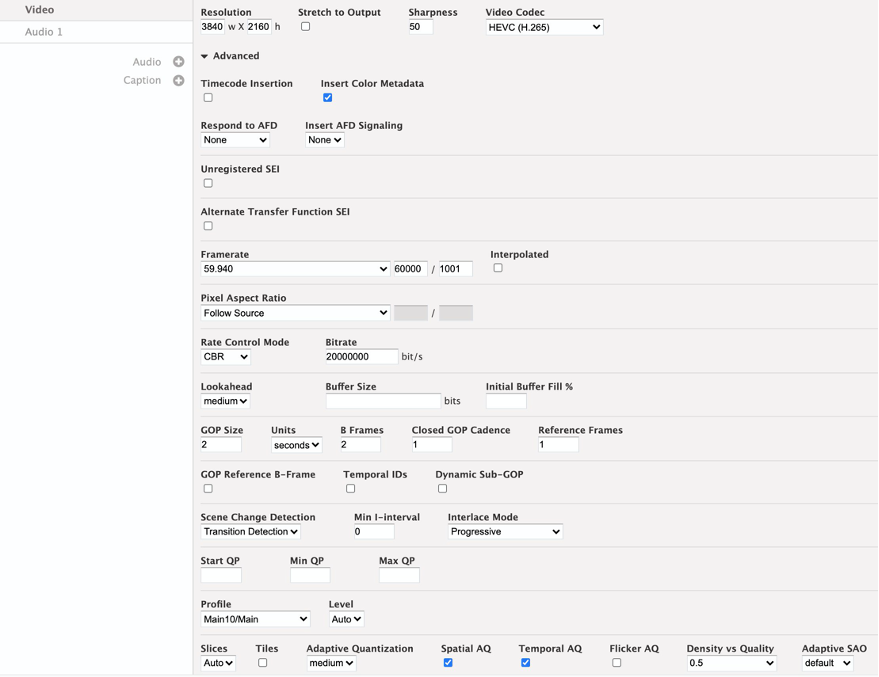Image resolution: width=879 pixels, height=677 pixels.
Task: Change the Profile dropdown selection
Action: 255,619
